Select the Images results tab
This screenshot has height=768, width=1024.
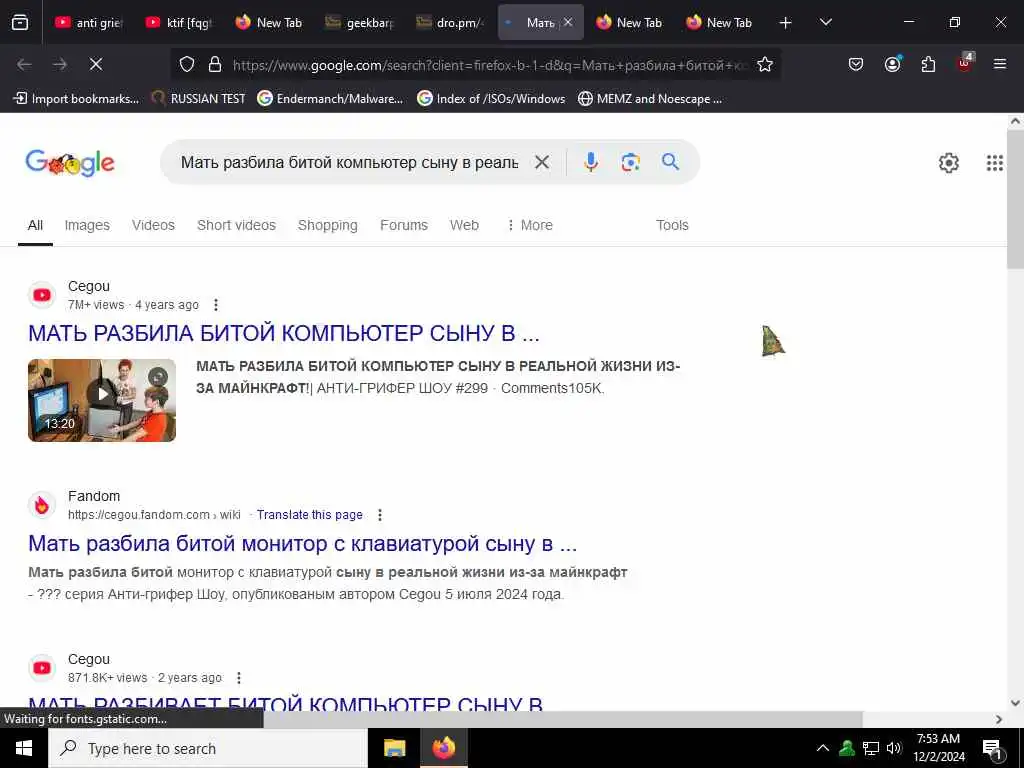click(x=87, y=225)
